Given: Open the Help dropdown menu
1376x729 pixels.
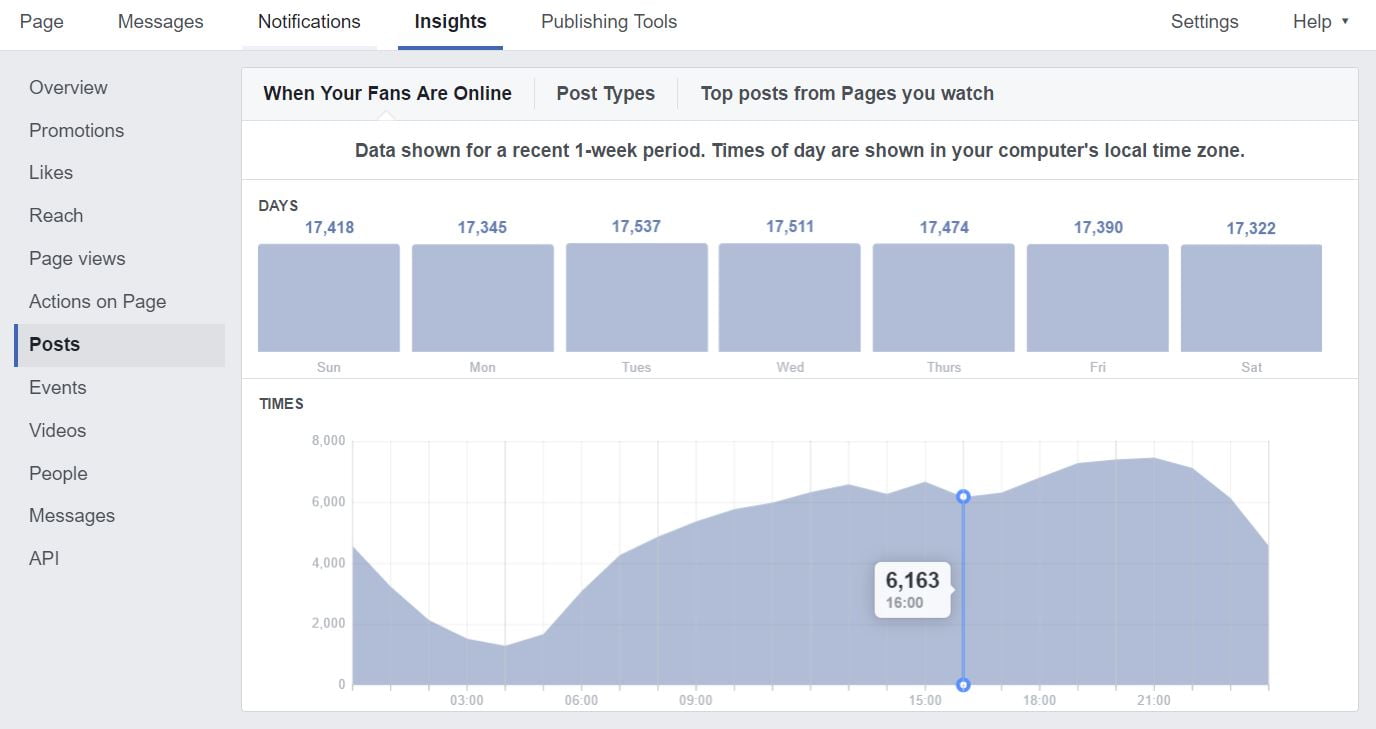Looking at the screenshot, I should coord(1320,22).
